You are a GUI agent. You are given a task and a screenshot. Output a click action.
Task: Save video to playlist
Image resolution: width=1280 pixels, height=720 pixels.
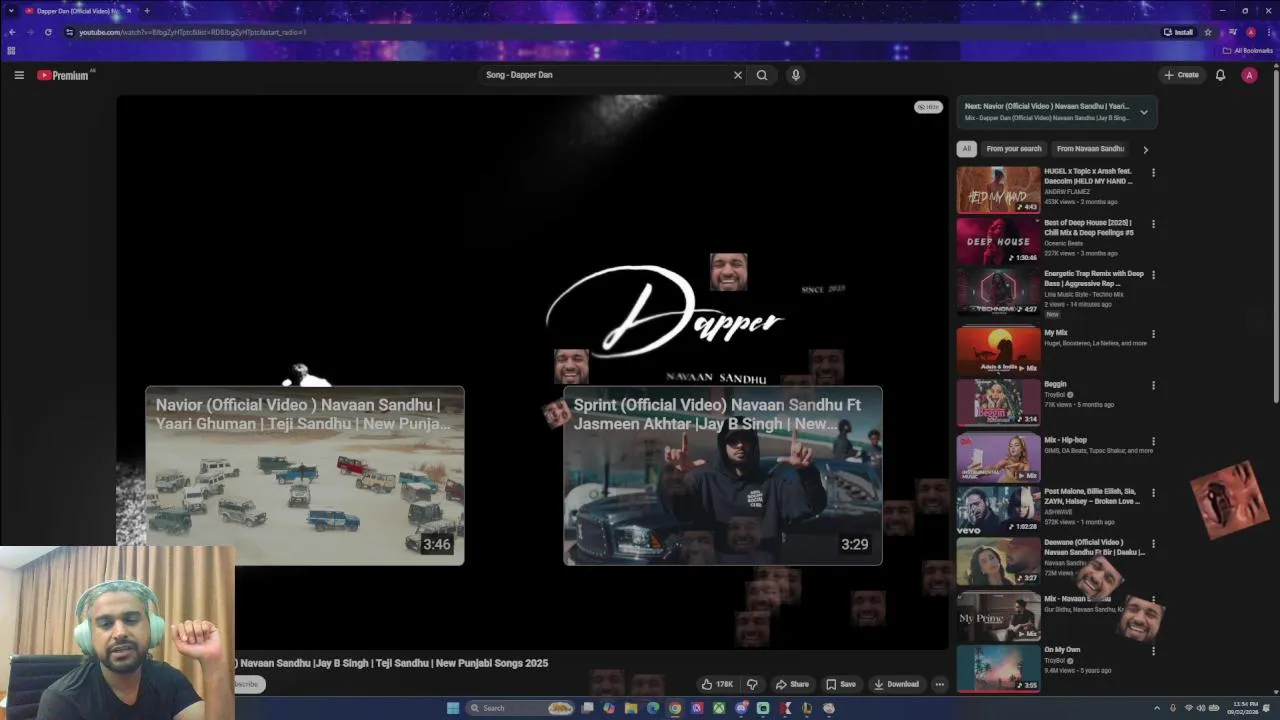pos(841,684)
